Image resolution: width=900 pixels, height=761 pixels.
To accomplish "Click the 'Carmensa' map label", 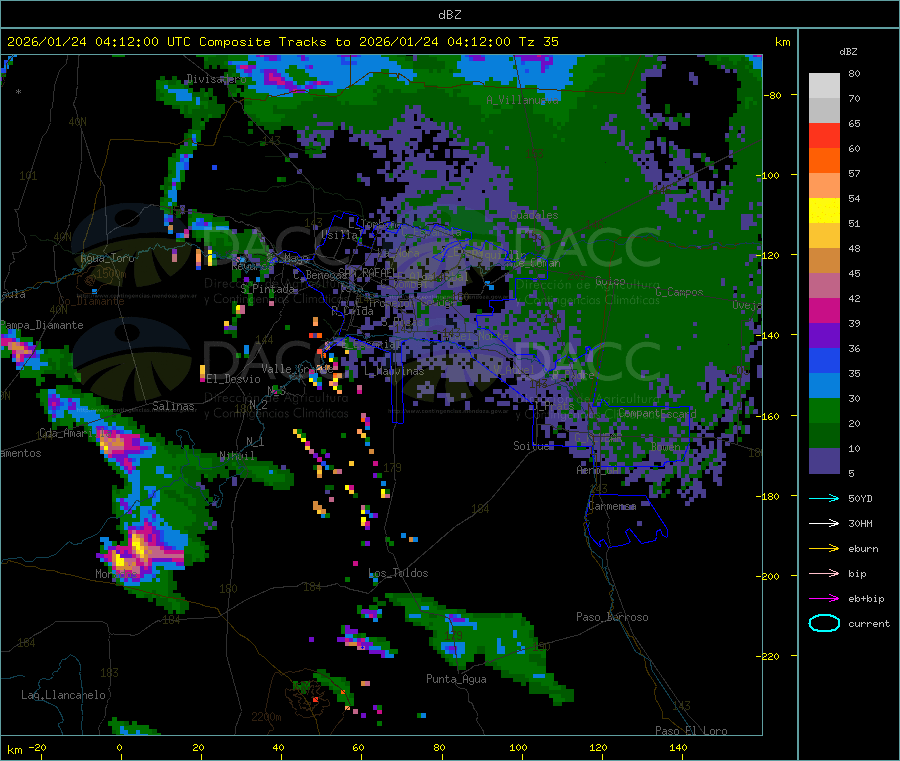I will point(612,506).
